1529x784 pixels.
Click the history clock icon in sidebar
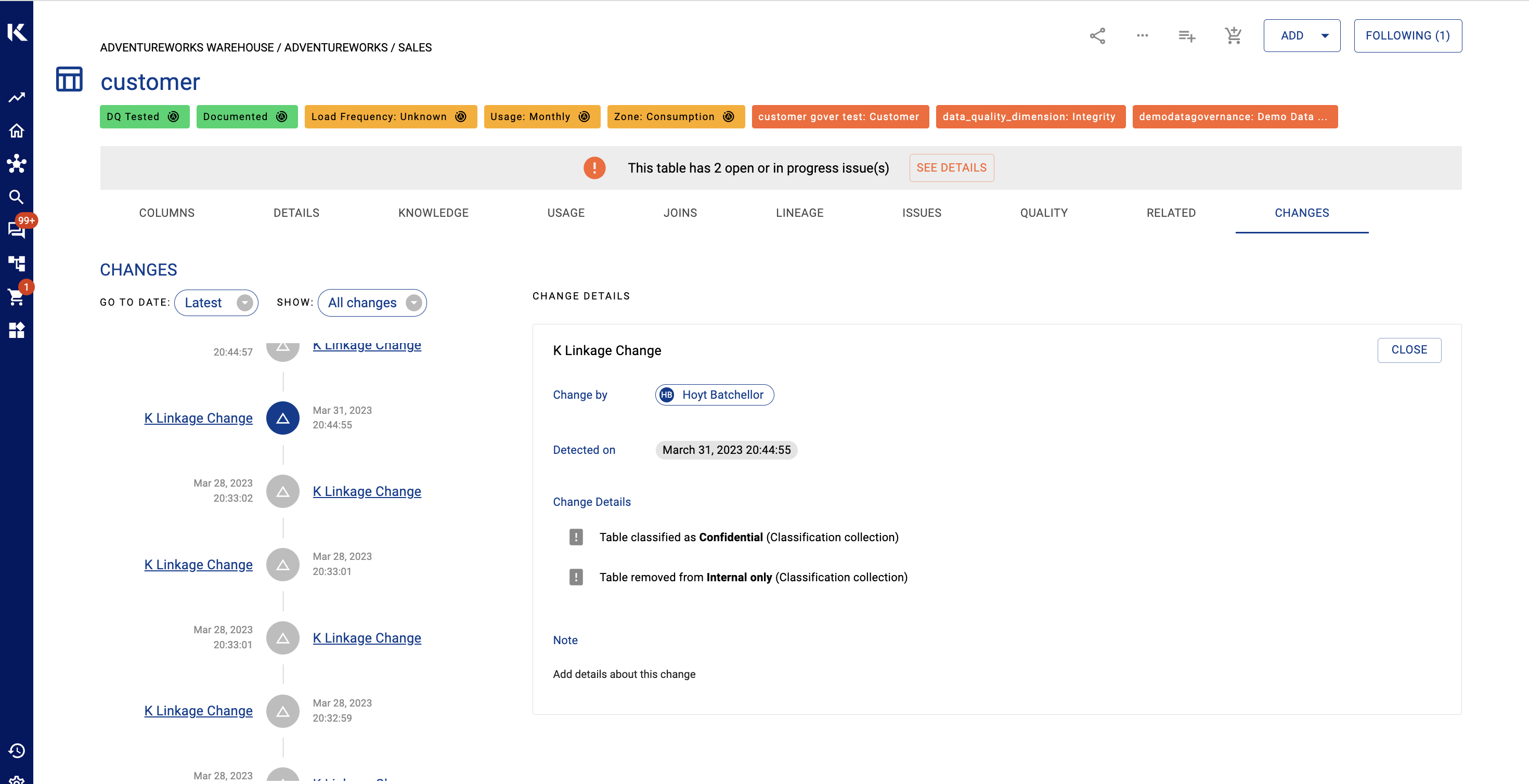[x=17, y=751]
